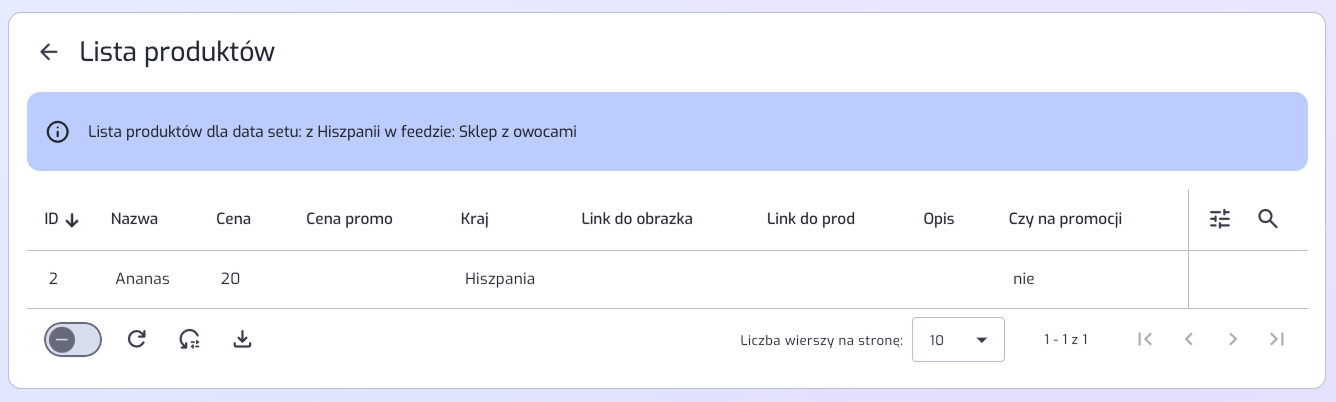1336x402 pixels.
Task: Download the product list
Action: (242, 340)
